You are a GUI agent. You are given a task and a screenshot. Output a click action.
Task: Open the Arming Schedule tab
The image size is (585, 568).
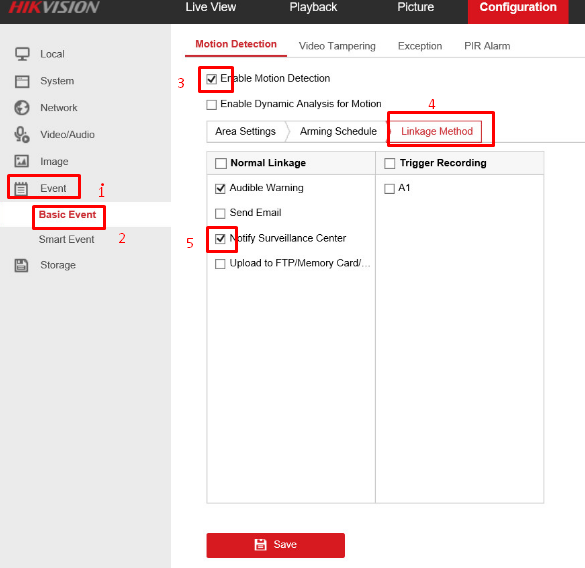[x=338, y=131]
